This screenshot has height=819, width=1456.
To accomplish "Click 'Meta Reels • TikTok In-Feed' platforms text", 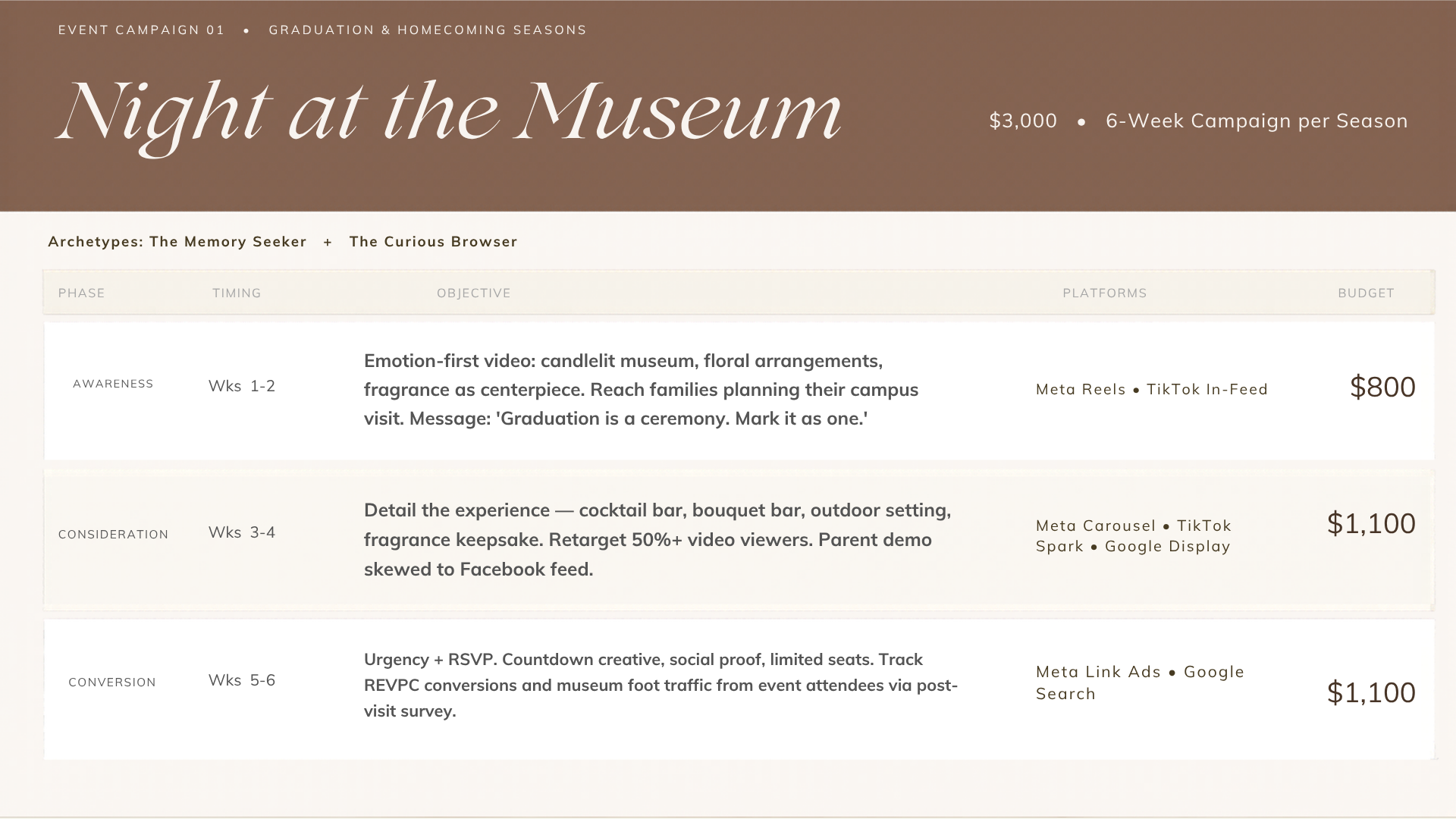I will pos(1152,390).
